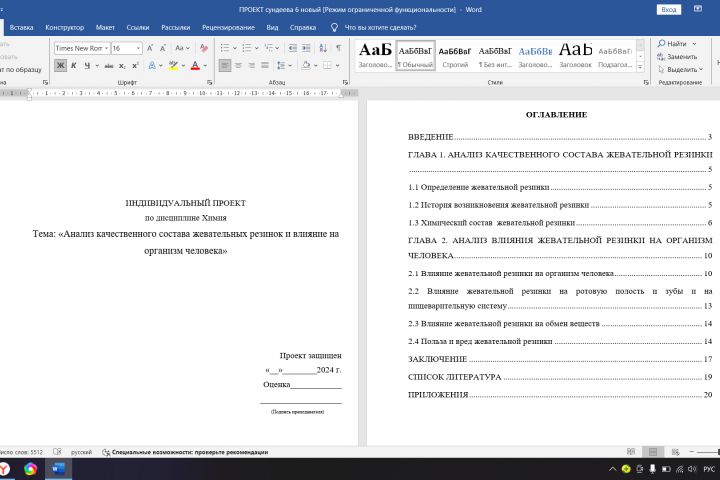
Task: Click the multilevel list icon
Action: coord(269,48)
